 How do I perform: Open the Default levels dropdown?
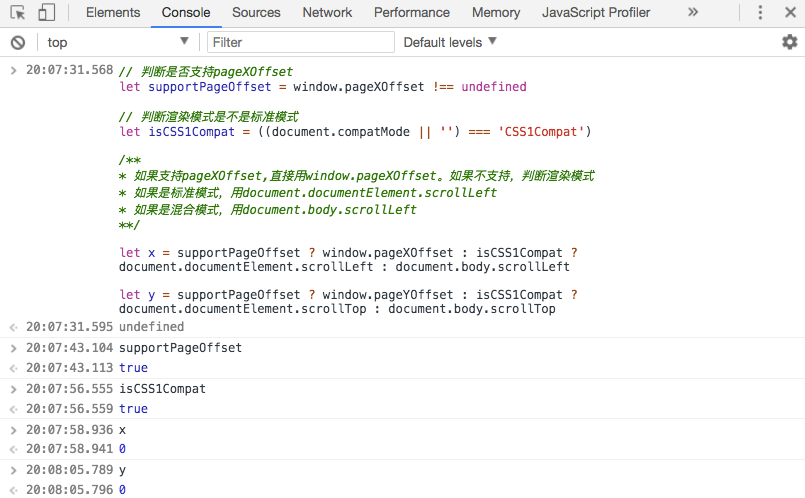click(x=450, y=42)
